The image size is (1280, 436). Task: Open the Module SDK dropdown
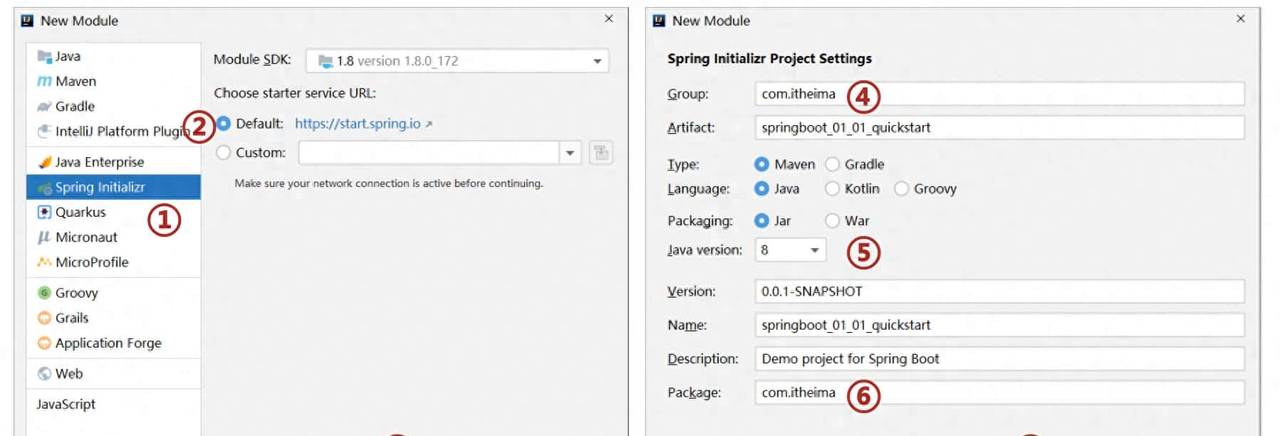tap(597, 61)
